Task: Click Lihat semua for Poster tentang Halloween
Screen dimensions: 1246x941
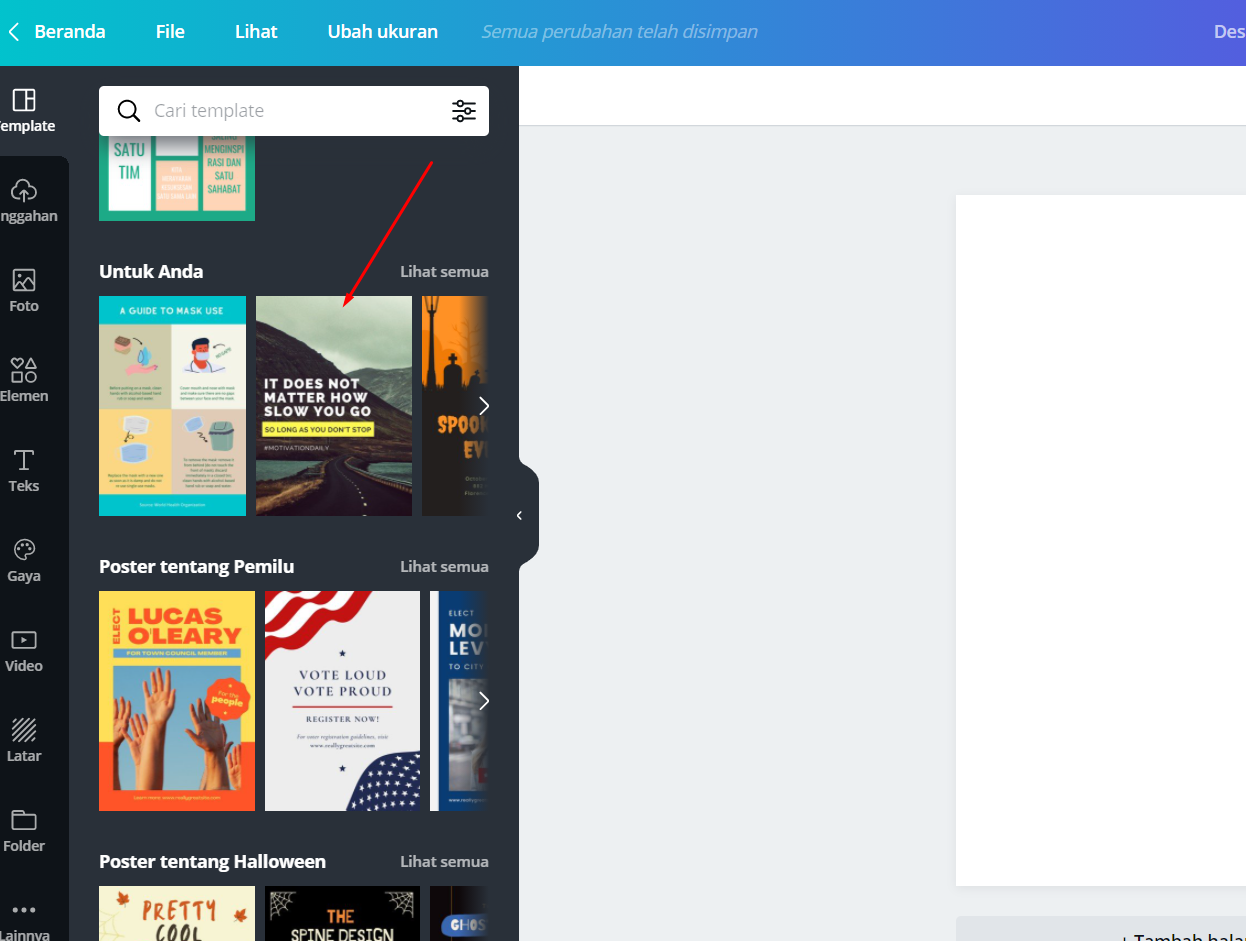Action: [x=444, y=861]
